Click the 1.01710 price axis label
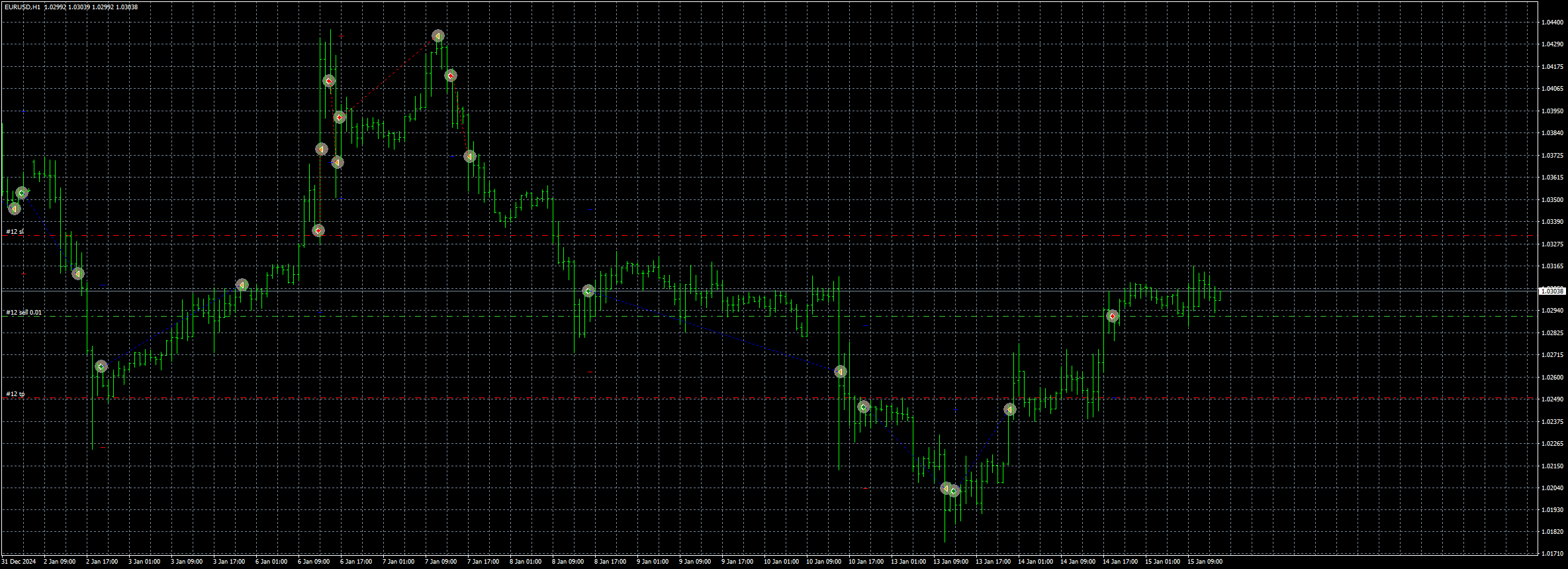 point(1552,553)
